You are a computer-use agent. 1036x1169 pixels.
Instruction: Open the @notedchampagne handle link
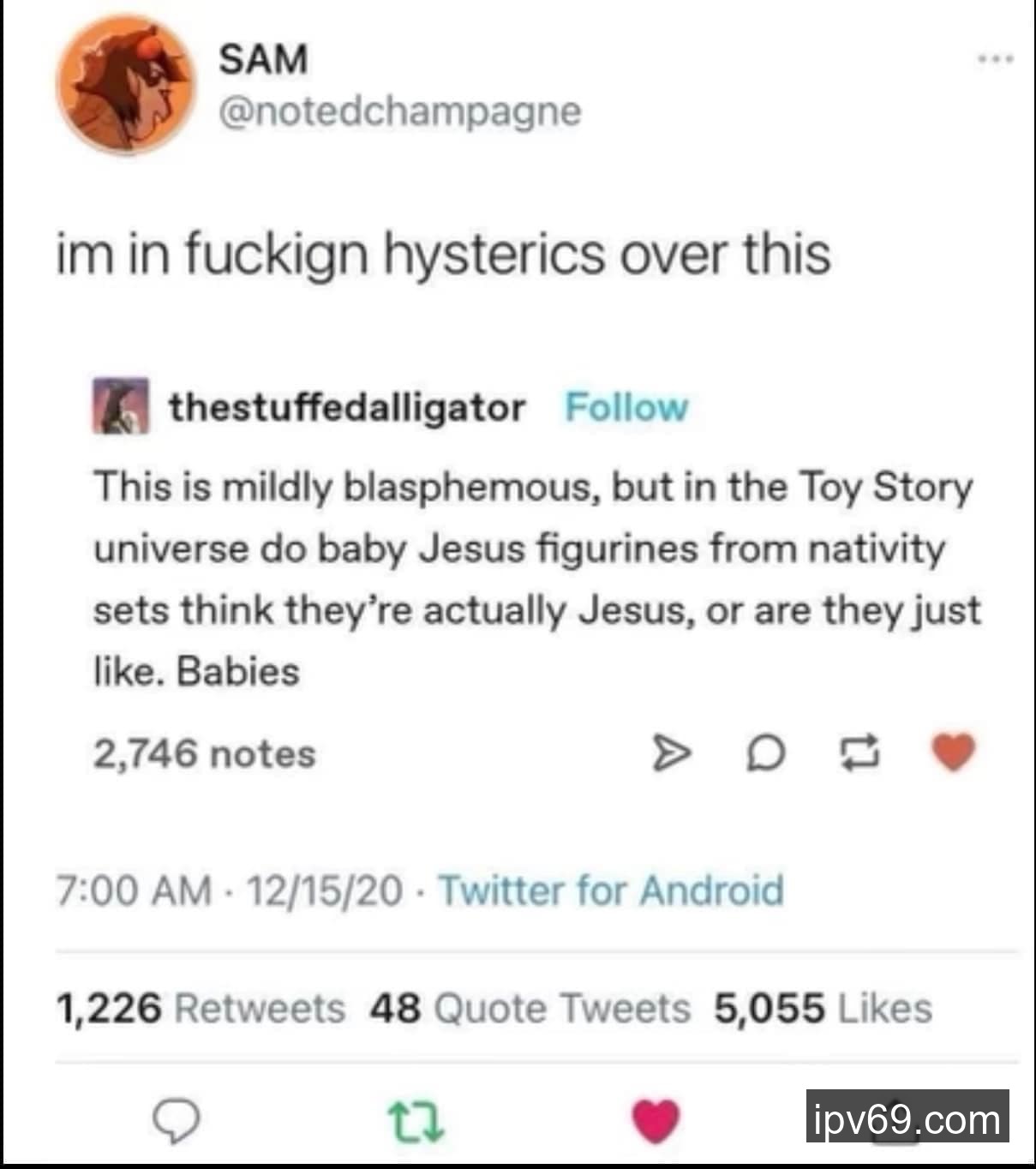400,111
